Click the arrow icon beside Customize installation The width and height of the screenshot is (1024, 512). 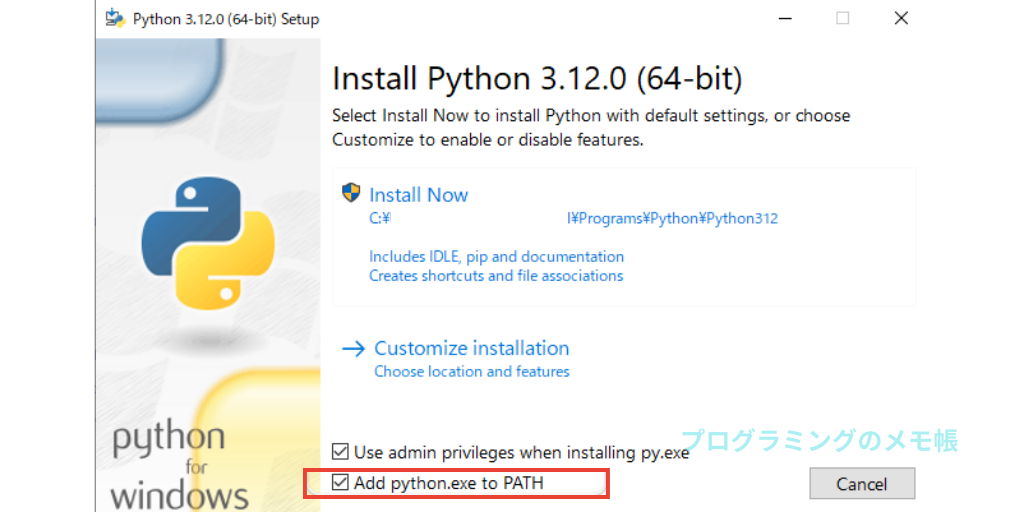pos(353,349)
